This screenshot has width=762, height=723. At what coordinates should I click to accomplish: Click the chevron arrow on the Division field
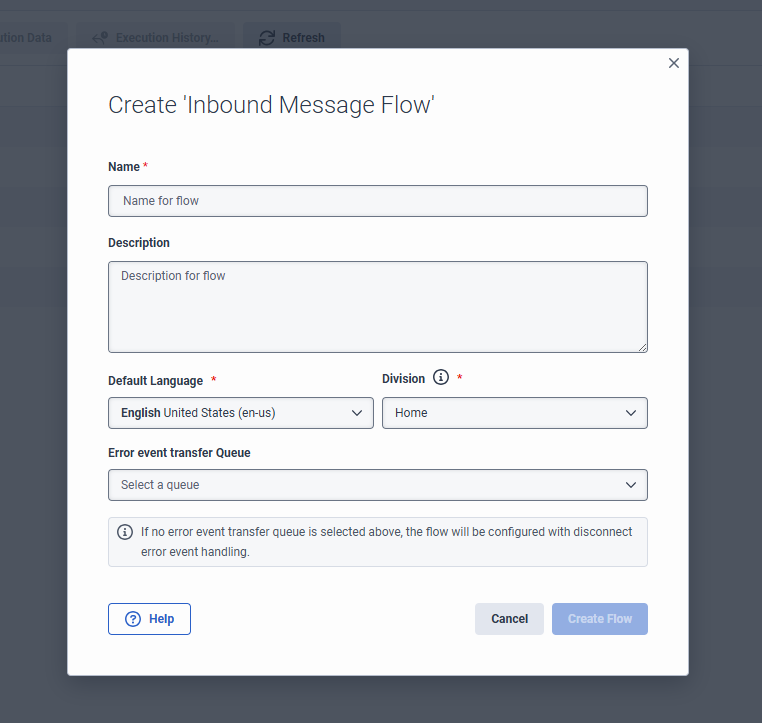click(631, 413)
